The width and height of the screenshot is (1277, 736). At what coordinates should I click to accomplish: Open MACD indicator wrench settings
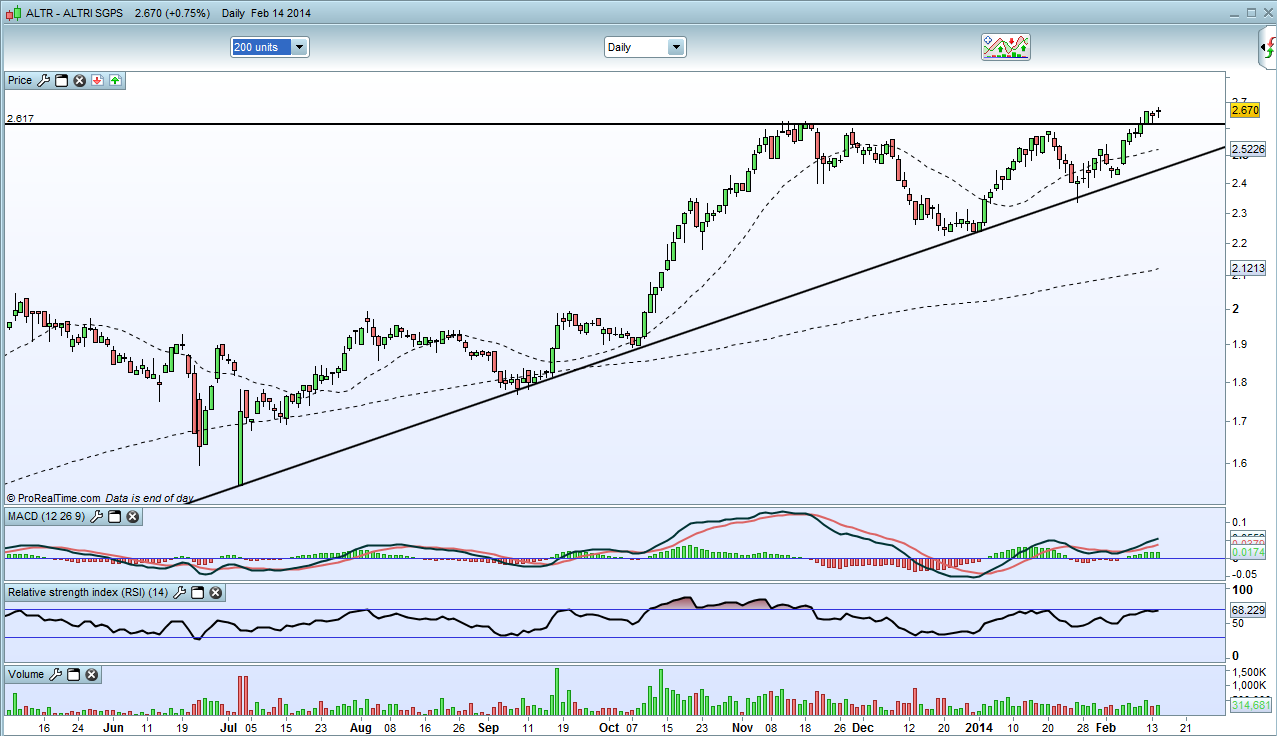click(x=97, y=517)
